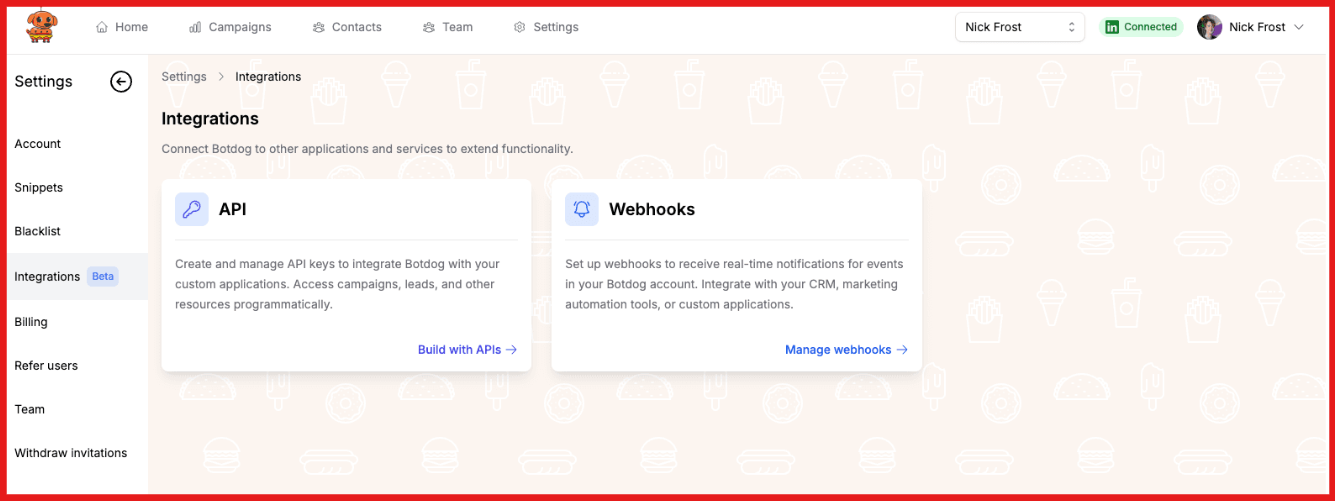This screenshot has width=1335, height=501.
Task: Click the Beta badge next to Integrations
Action: 103,277
